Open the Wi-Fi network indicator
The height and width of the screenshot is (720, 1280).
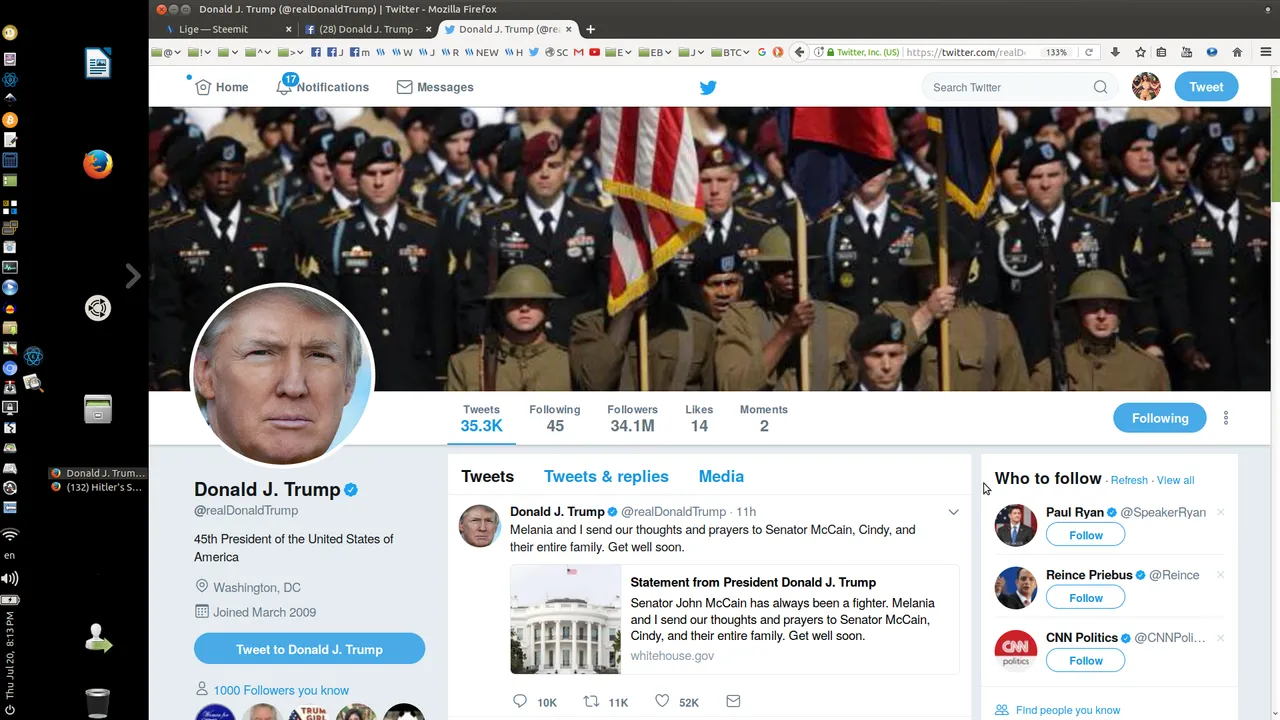(10, 535)
